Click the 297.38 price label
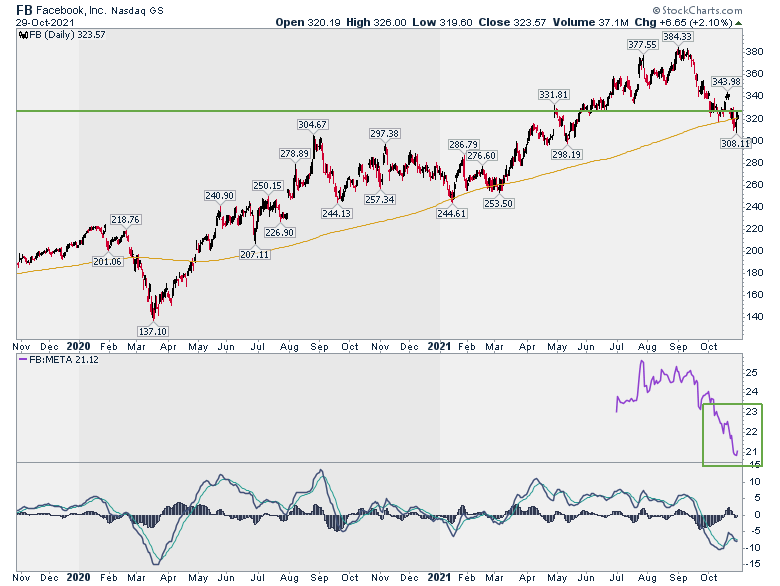780x586 pixels. [x=385, y=133]
